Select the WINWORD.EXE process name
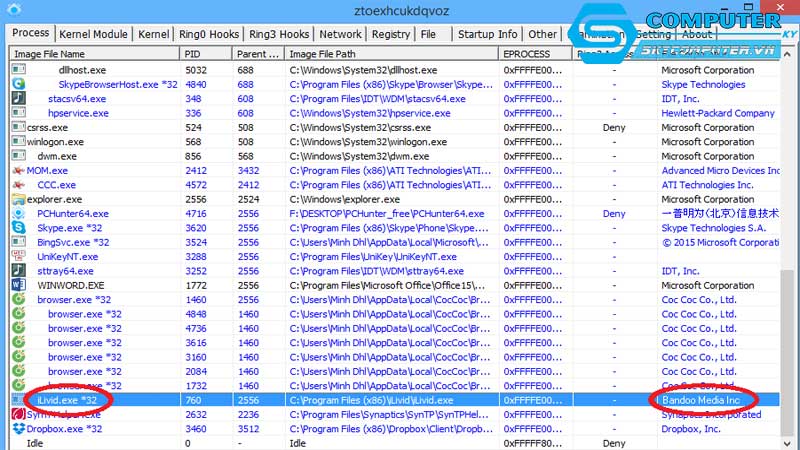800x450 pixels. click(70, 286)
